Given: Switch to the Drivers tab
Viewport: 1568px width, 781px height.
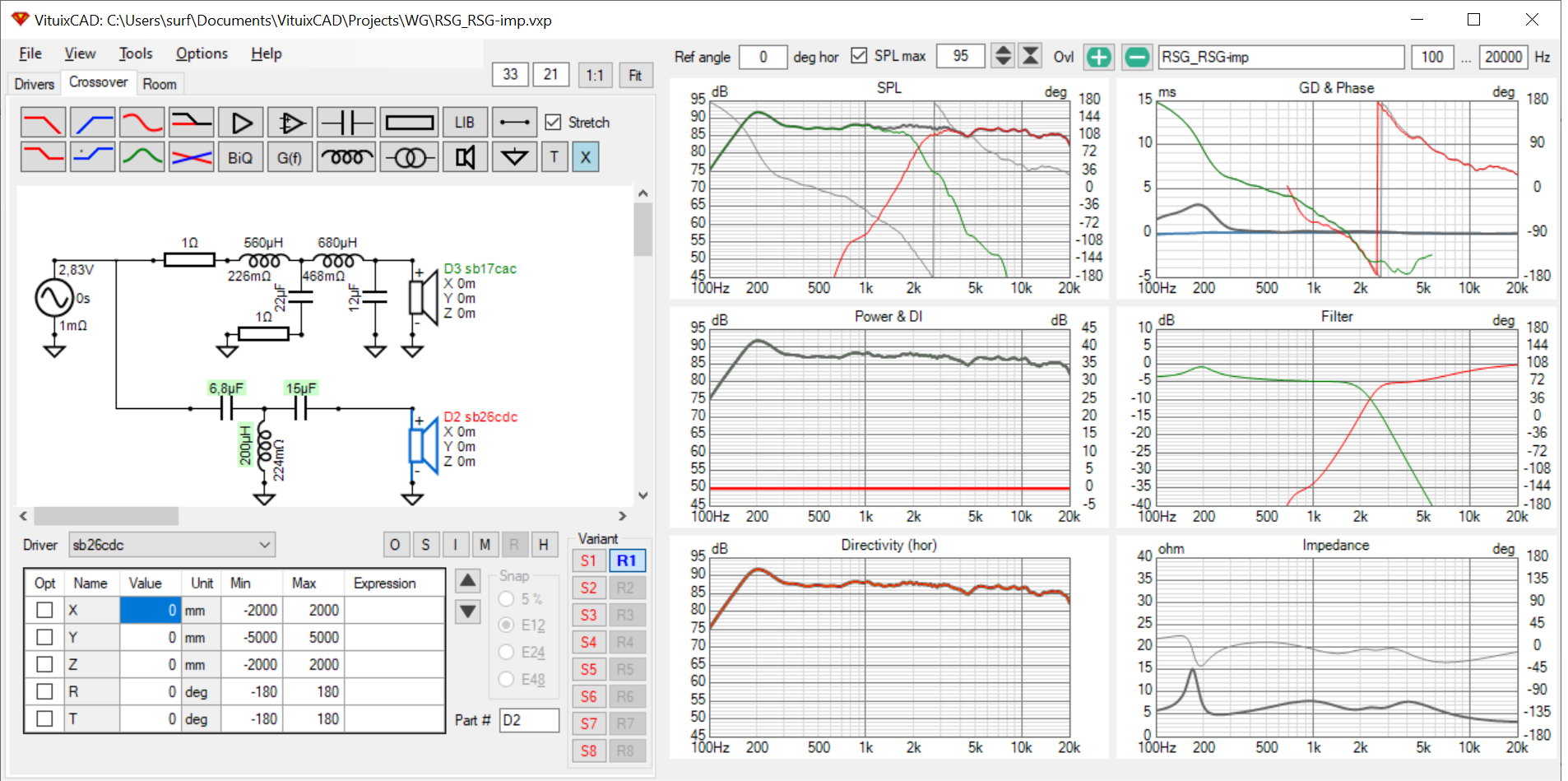Looking at the screenshot, I should click(35, 84).
